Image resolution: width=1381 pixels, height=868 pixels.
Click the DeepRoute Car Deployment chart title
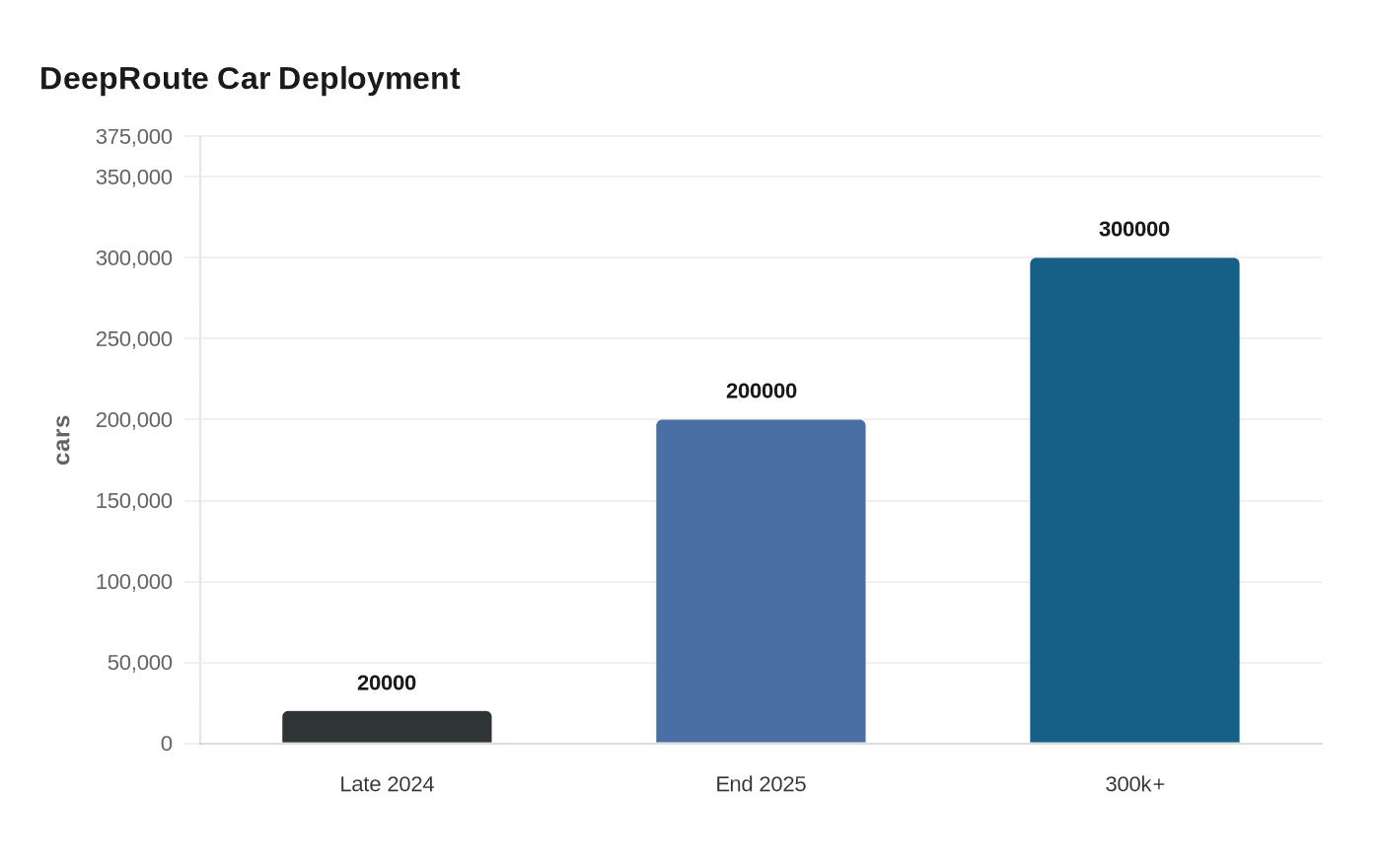pyautogui.click(x=250, y=79)
